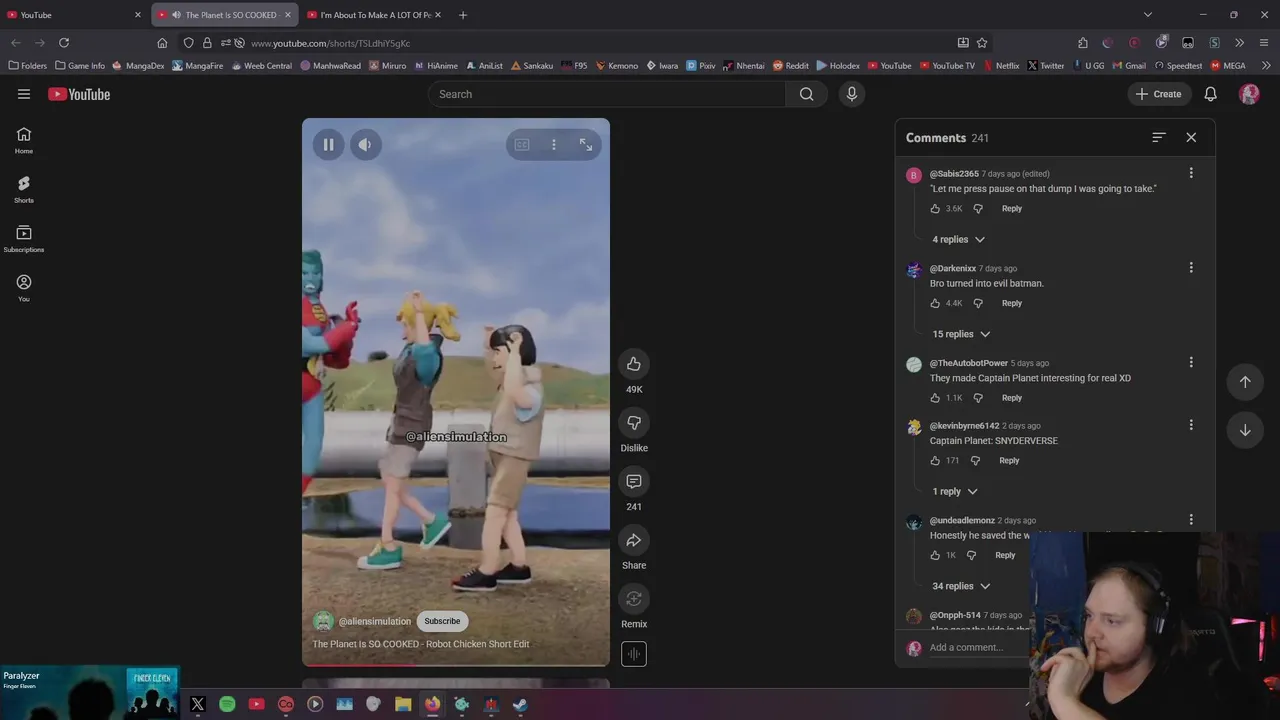Viewport: 1280px width, 720px height.
Task: Open the Netflix bookmark
Action: (x=1001, y=66)
